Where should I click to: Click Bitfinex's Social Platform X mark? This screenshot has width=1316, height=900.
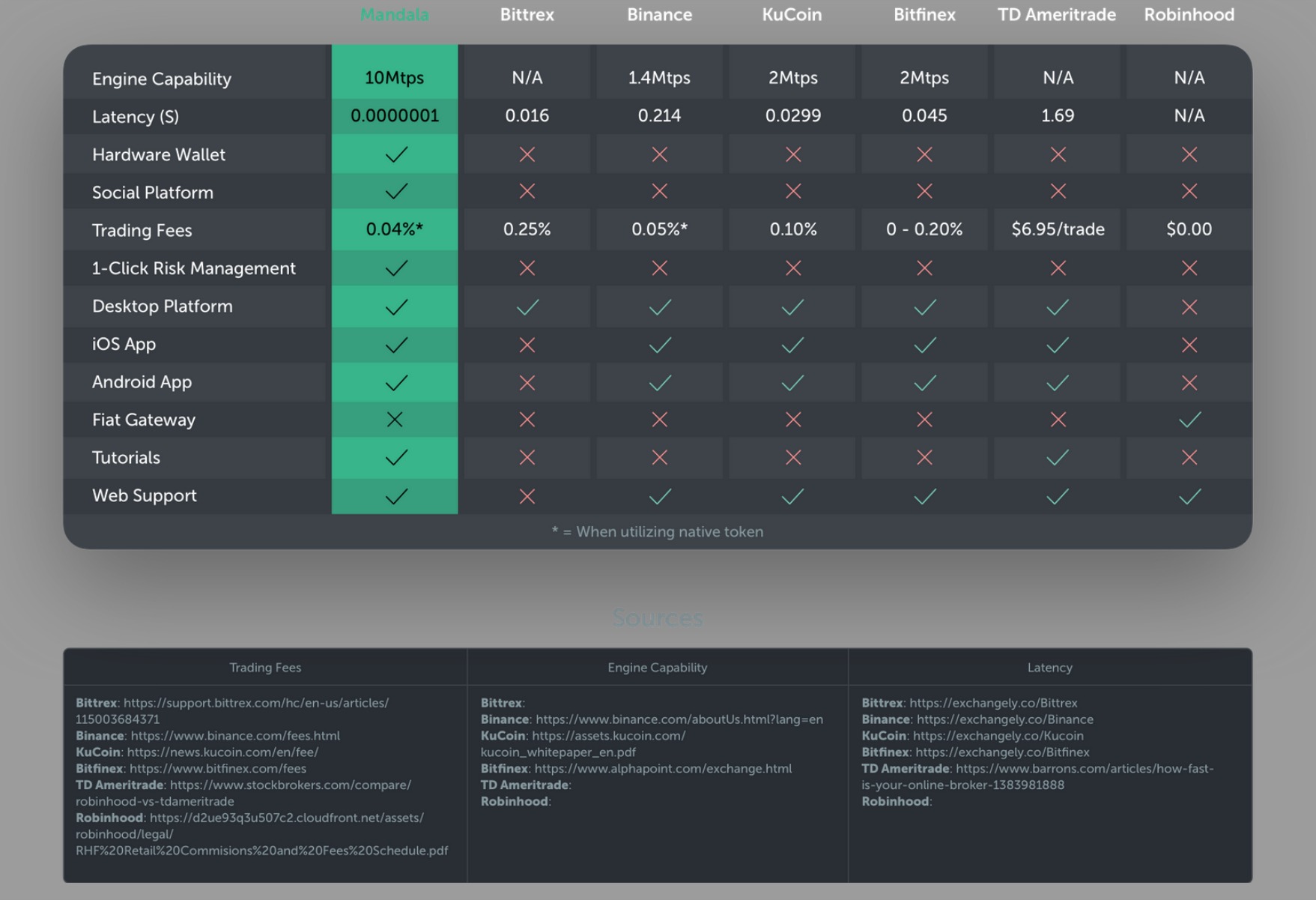(x=924, y=192)
